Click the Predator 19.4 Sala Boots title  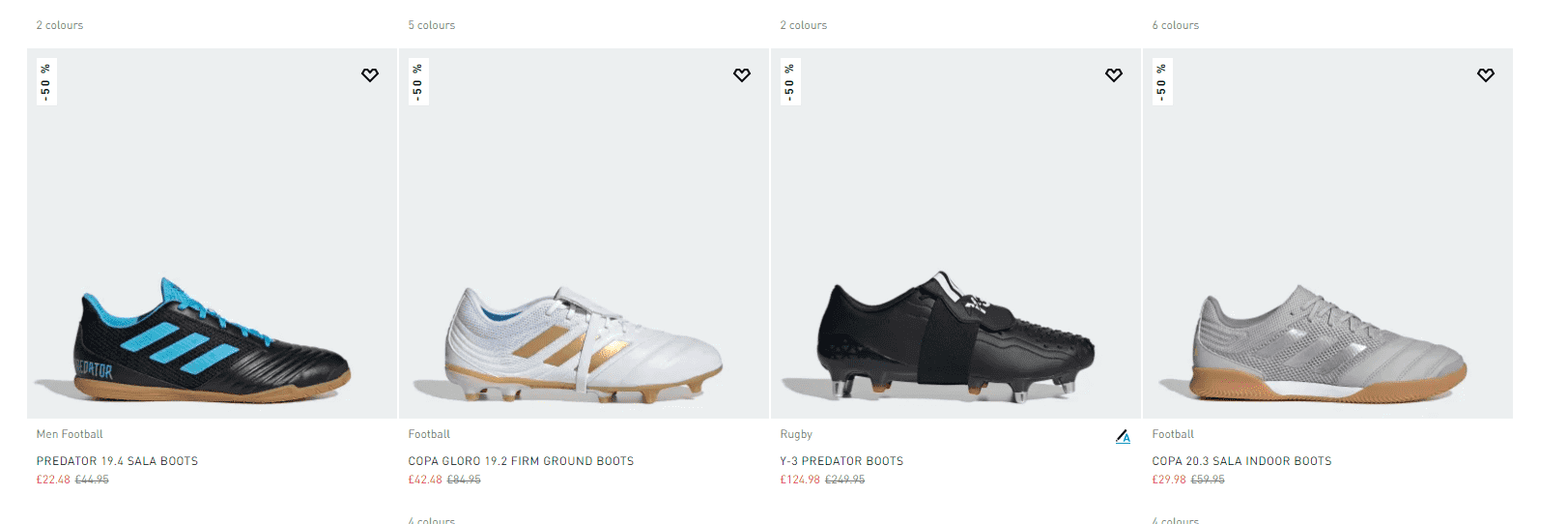pos(117,461)
